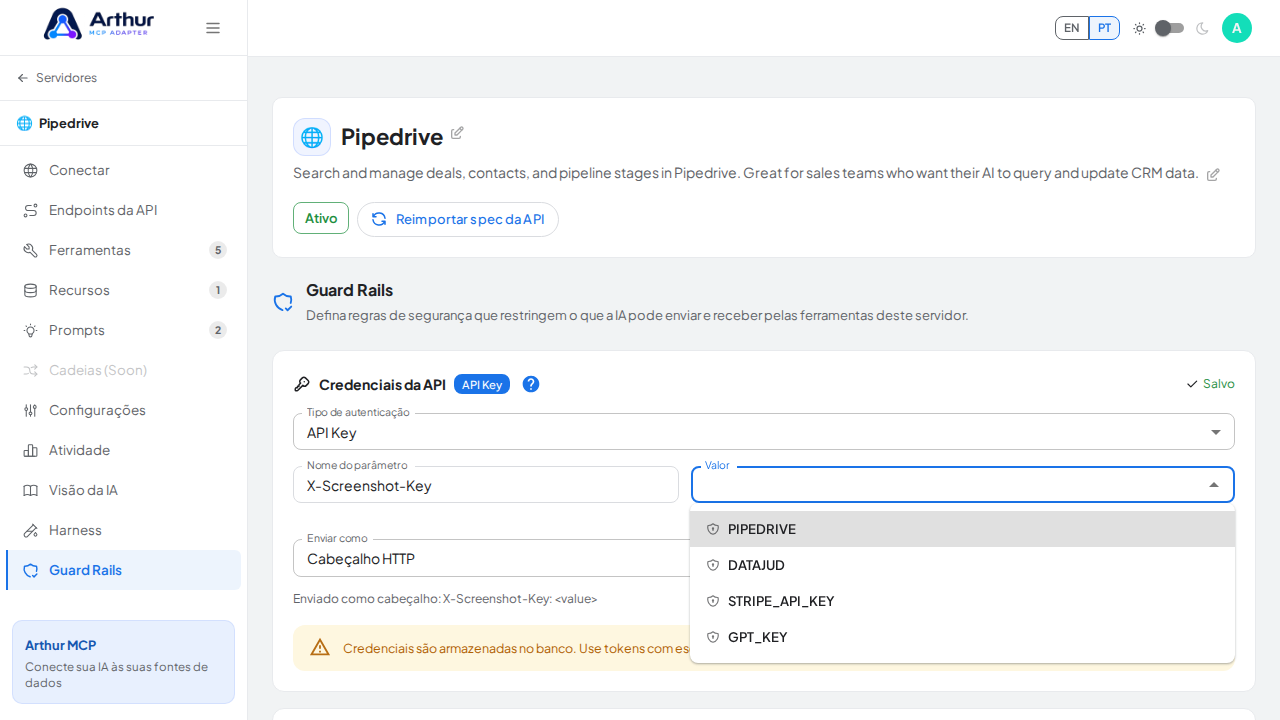Collapse the Valor dropdown with its arrow
This screenshot has height=720, width=1280.
tap(1214, 485)
